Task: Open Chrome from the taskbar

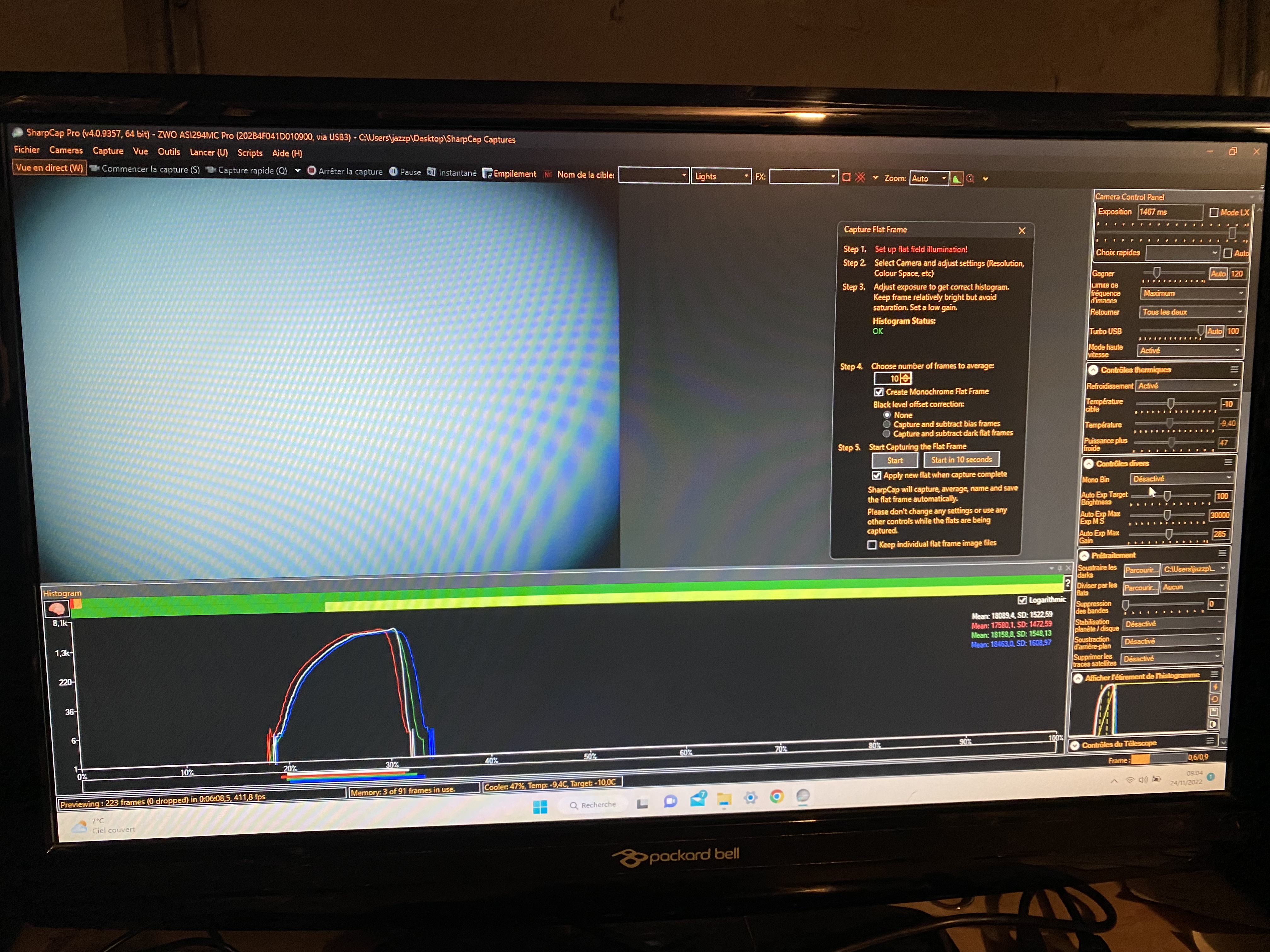Action: pos(777,796)
